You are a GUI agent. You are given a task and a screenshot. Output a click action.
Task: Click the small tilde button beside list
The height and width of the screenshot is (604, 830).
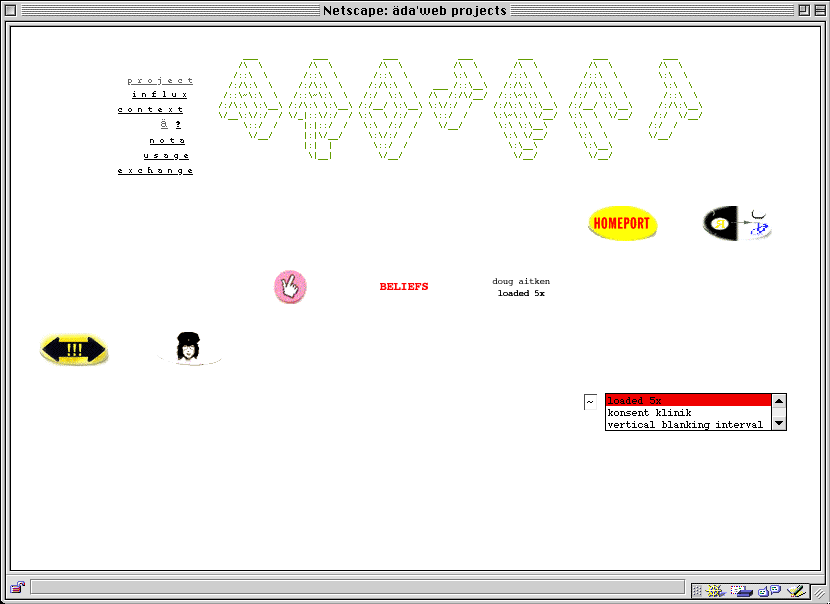point(590,402)
